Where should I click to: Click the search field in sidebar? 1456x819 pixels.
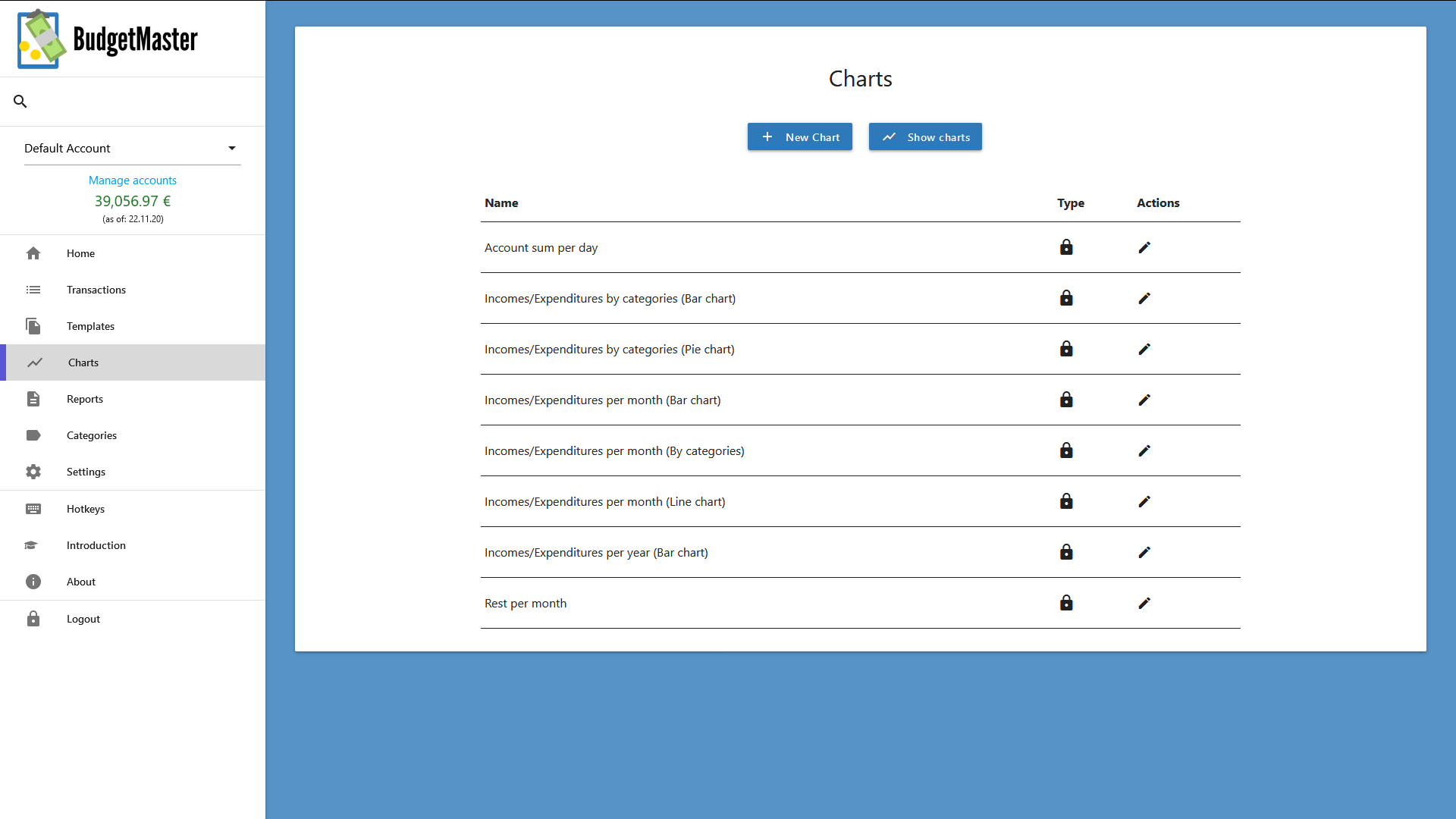(x=133, y=102)
